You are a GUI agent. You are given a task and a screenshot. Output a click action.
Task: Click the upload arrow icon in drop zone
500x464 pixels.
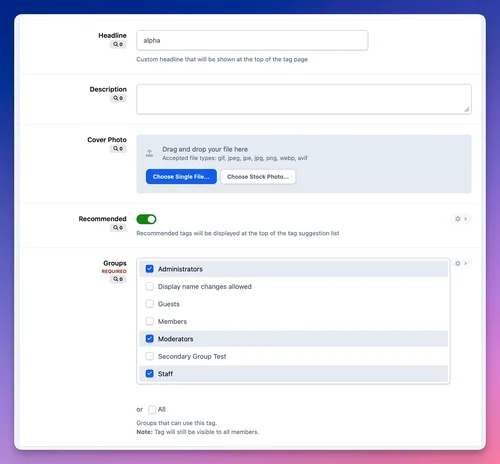pyautogui.click(x=149, y=153)
